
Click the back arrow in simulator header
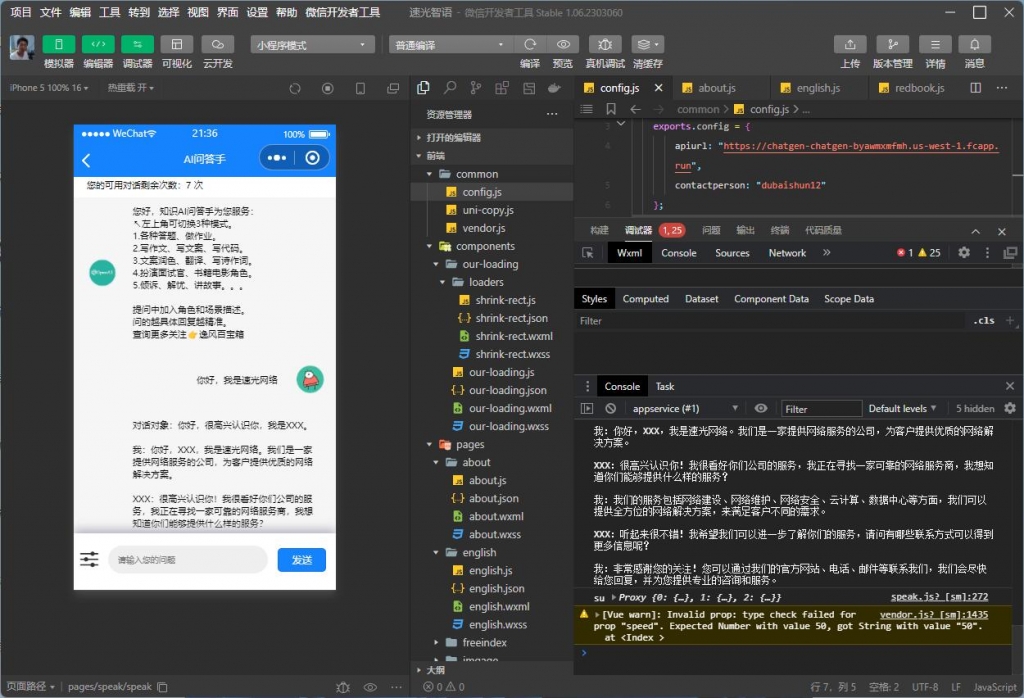pyautogui.click(x=86, y=160)
